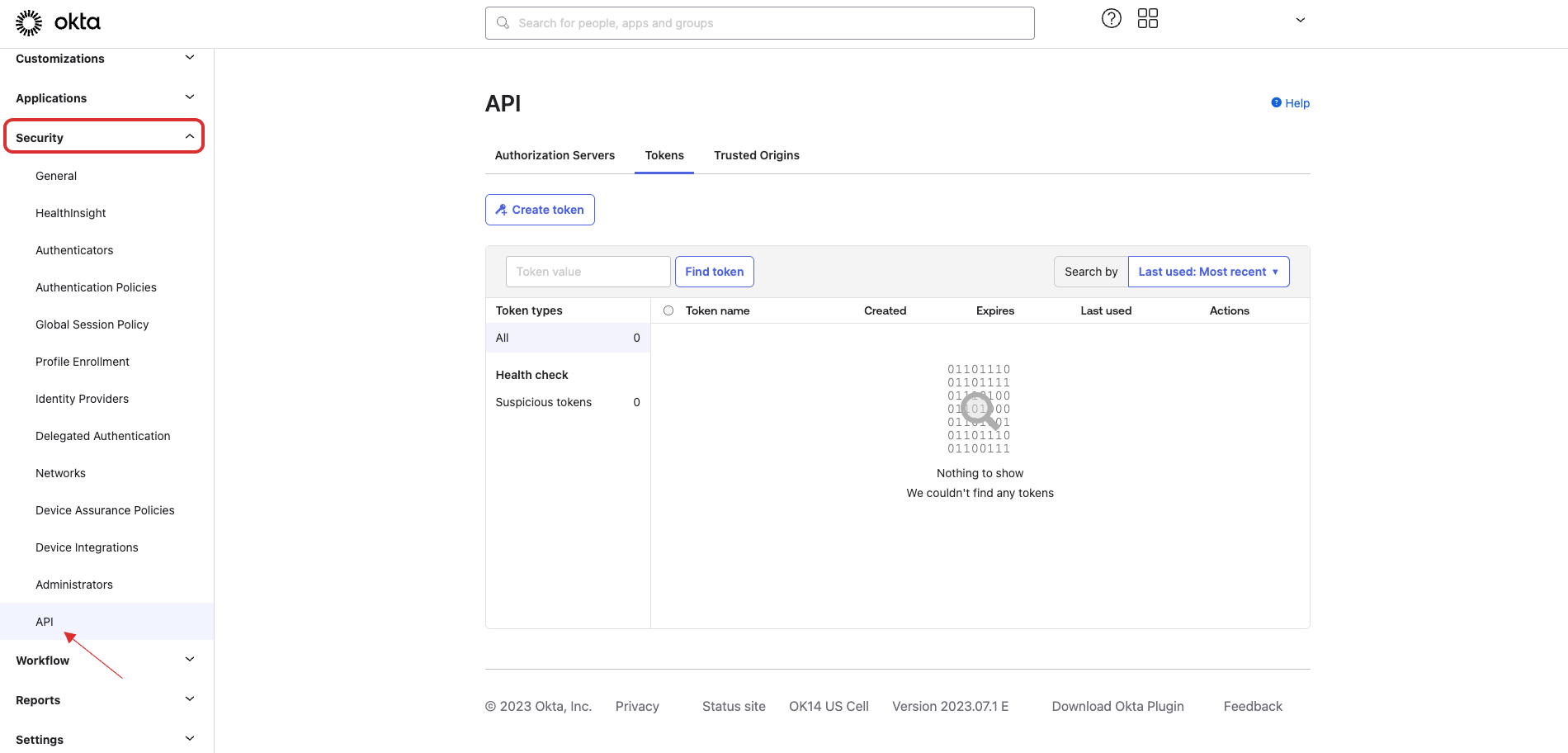Screen dimensions: 1568x753
Task: Open Last used: Most recent dropdown
Action: [x=1208, y=272]
